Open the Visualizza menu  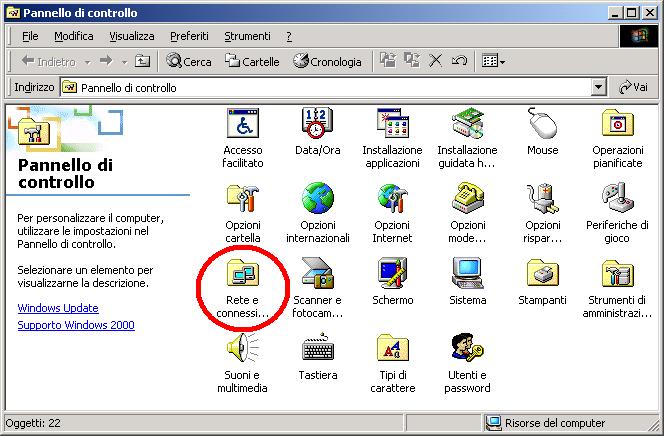pyautogui.click(x=132, y=36)
